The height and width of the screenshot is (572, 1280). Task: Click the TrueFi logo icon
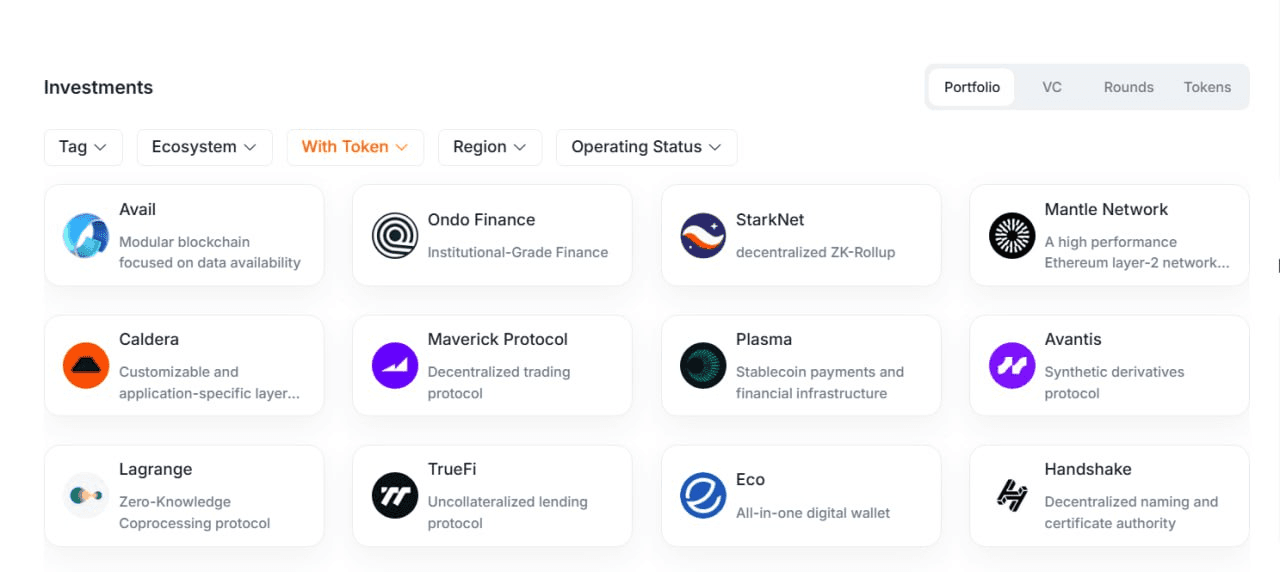[x=395, y=496]
